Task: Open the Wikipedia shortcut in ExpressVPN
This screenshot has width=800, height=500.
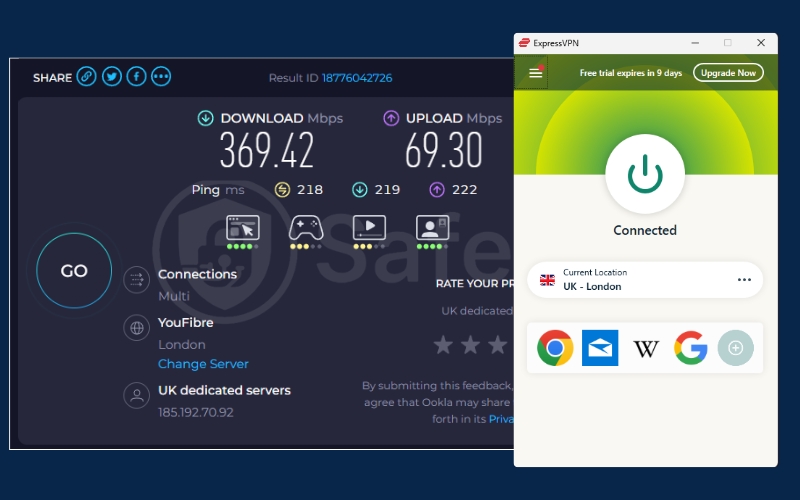Action: point(646,349)
